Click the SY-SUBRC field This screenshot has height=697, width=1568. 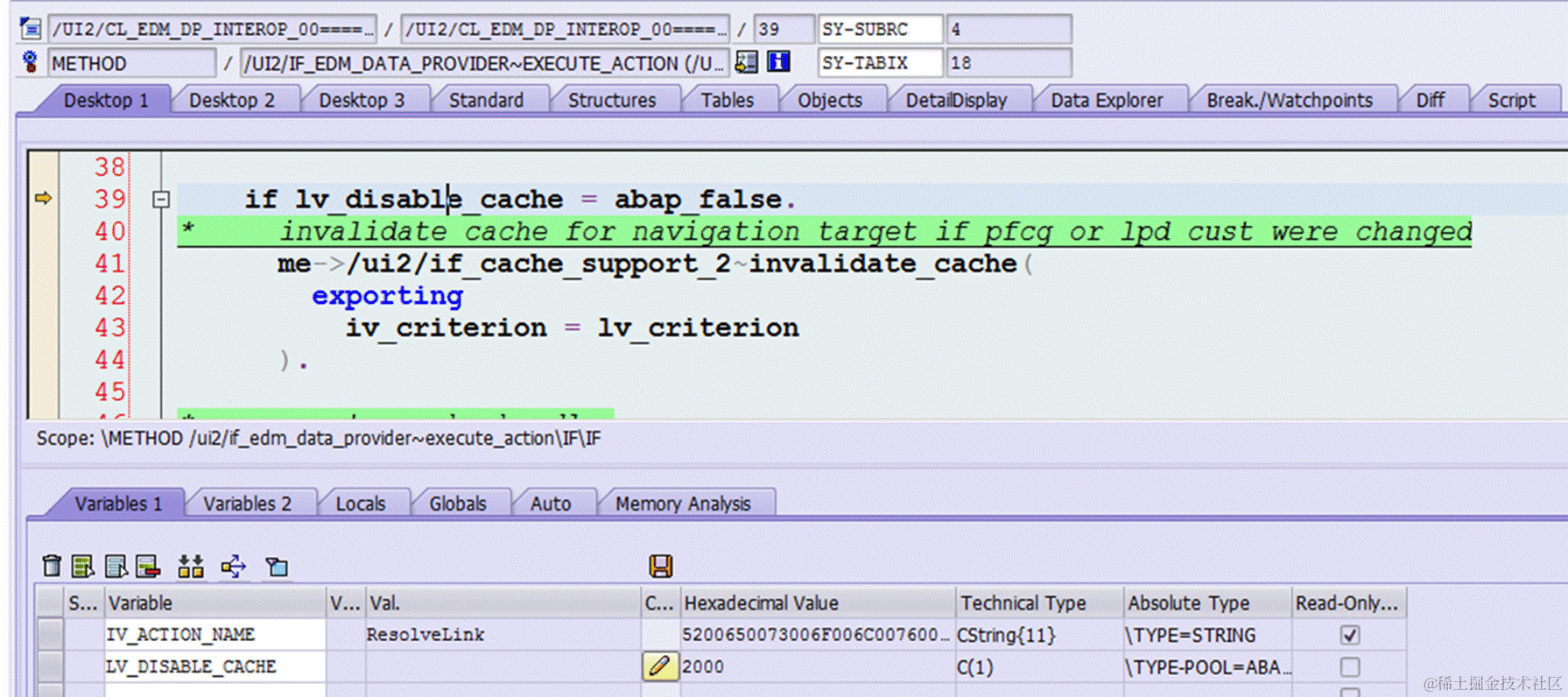pos(880,29)
